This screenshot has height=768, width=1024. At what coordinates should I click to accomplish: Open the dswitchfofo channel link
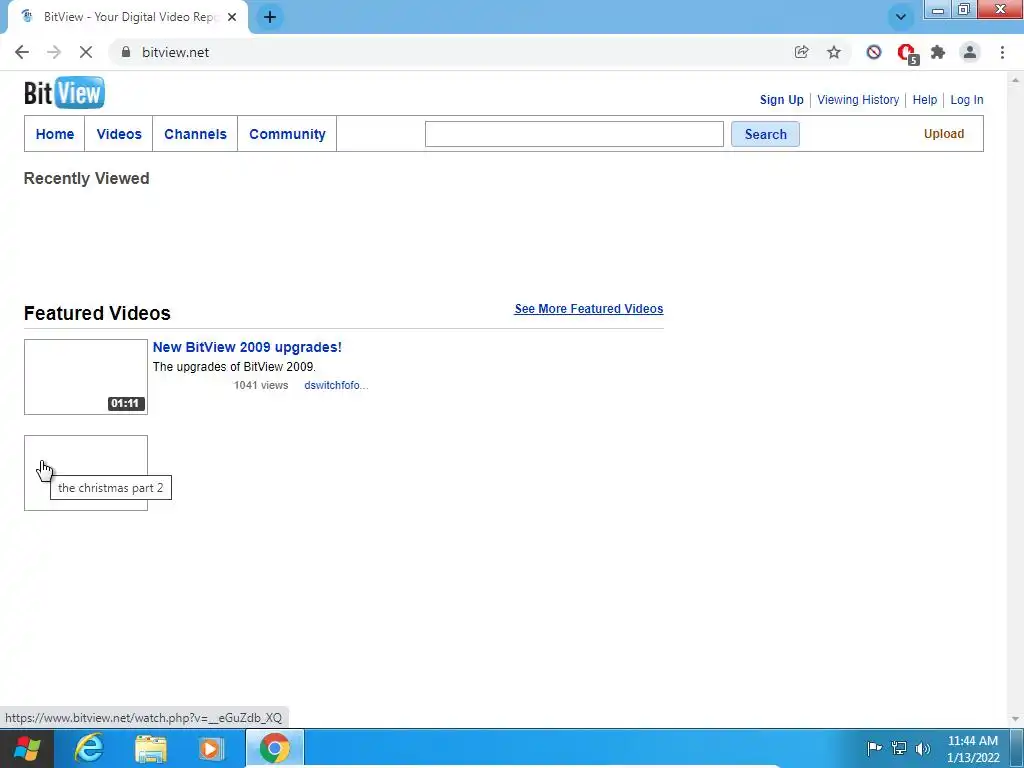click(336, 385)
